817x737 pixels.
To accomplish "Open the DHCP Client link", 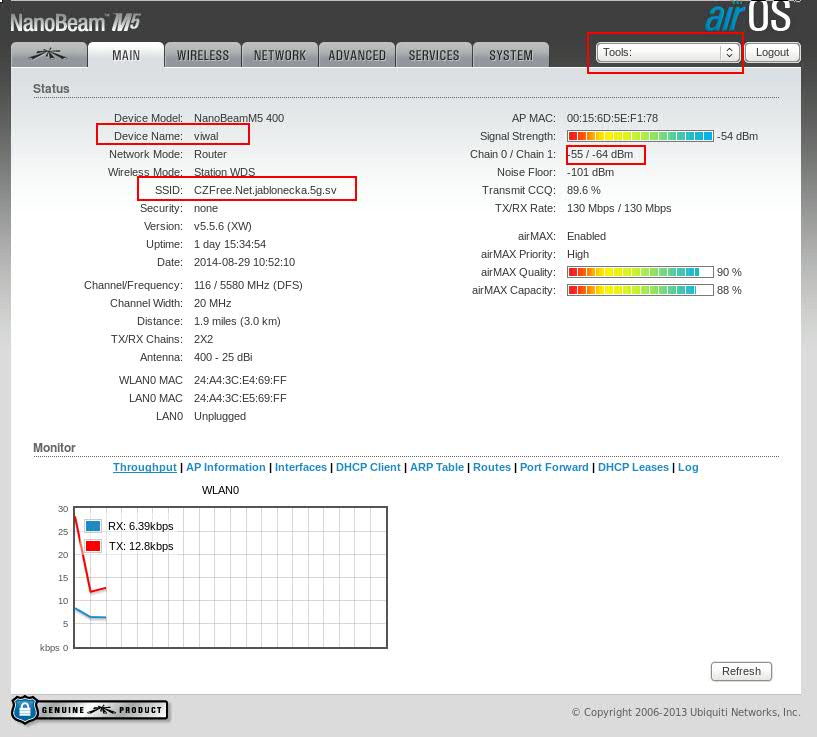I will click(x=368, y=467).
